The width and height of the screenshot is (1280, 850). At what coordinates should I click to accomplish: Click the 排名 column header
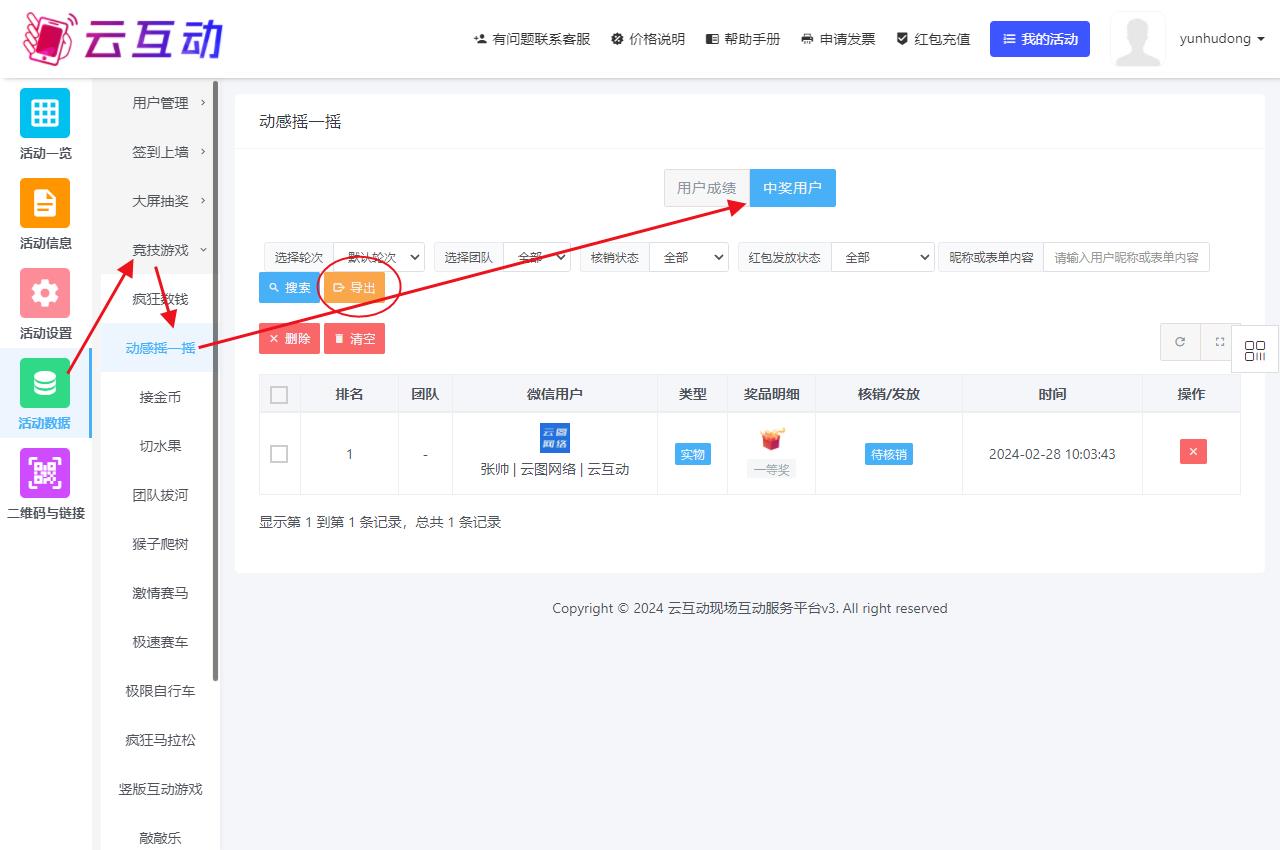point(349,394)
